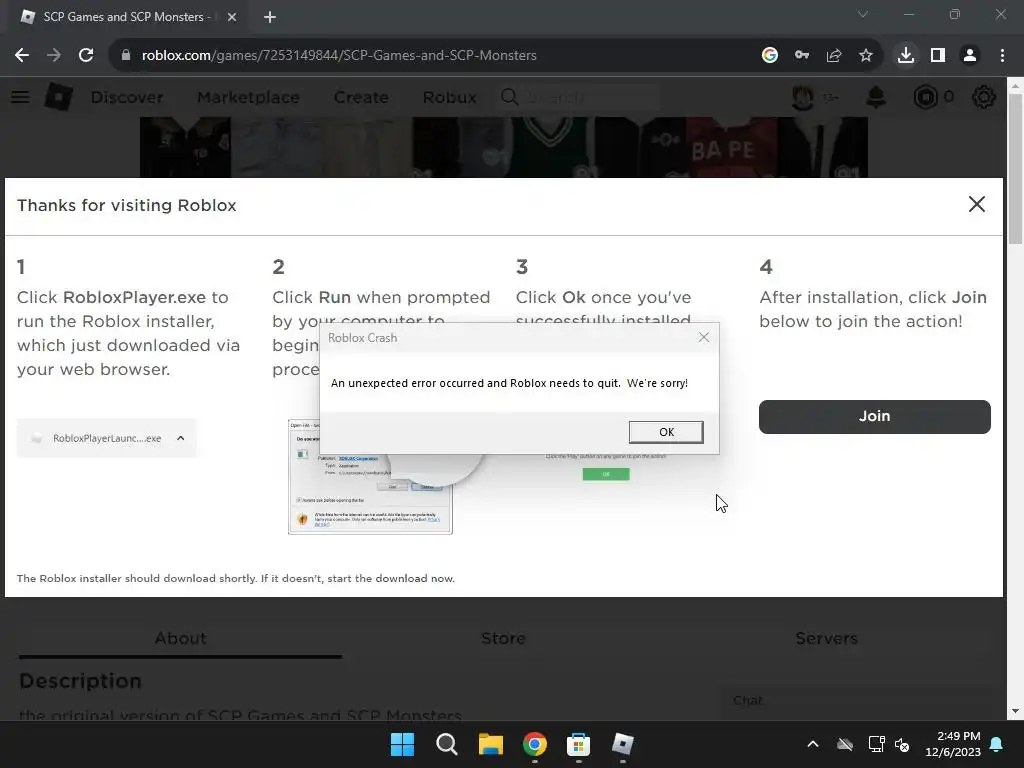Toggle the Chrome side panel
Image resolution: width=1024 pixels, height=768 pixels.
pyautogui.click(x=938, y=56)
